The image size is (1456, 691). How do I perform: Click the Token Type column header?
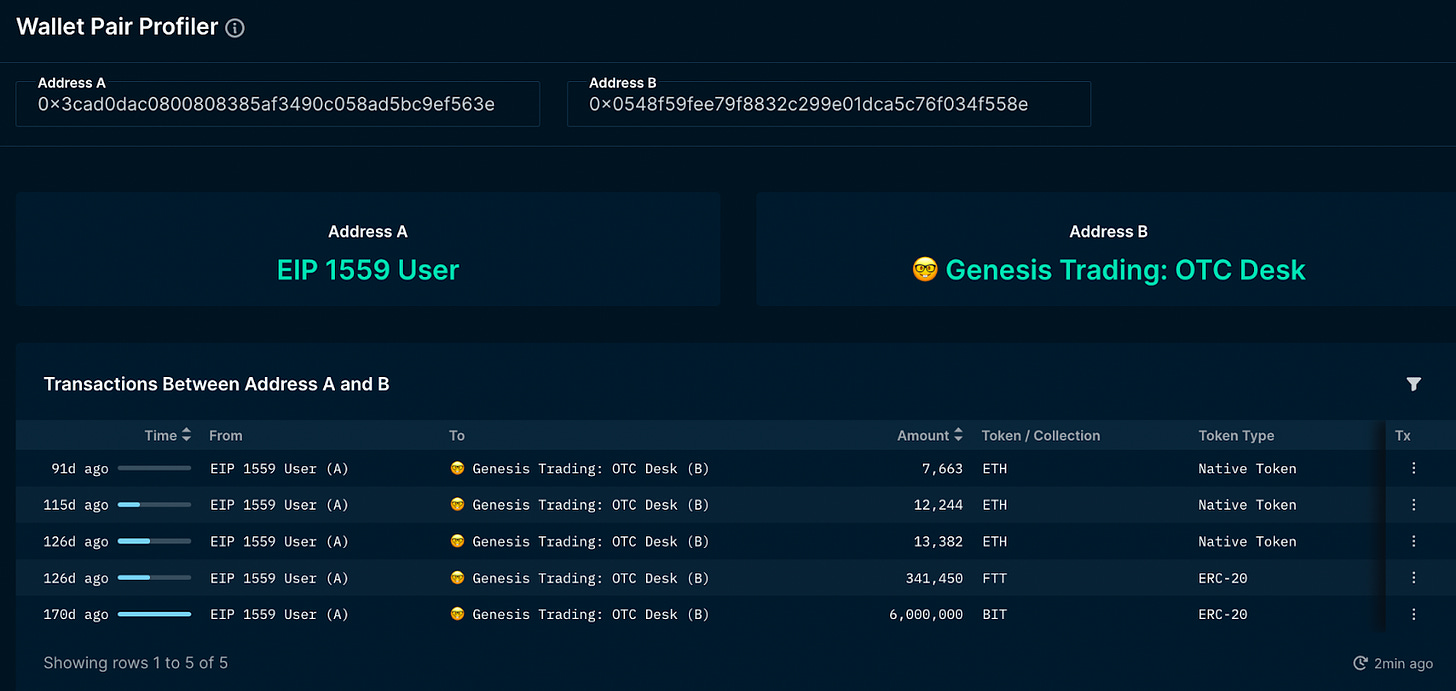1236,435
